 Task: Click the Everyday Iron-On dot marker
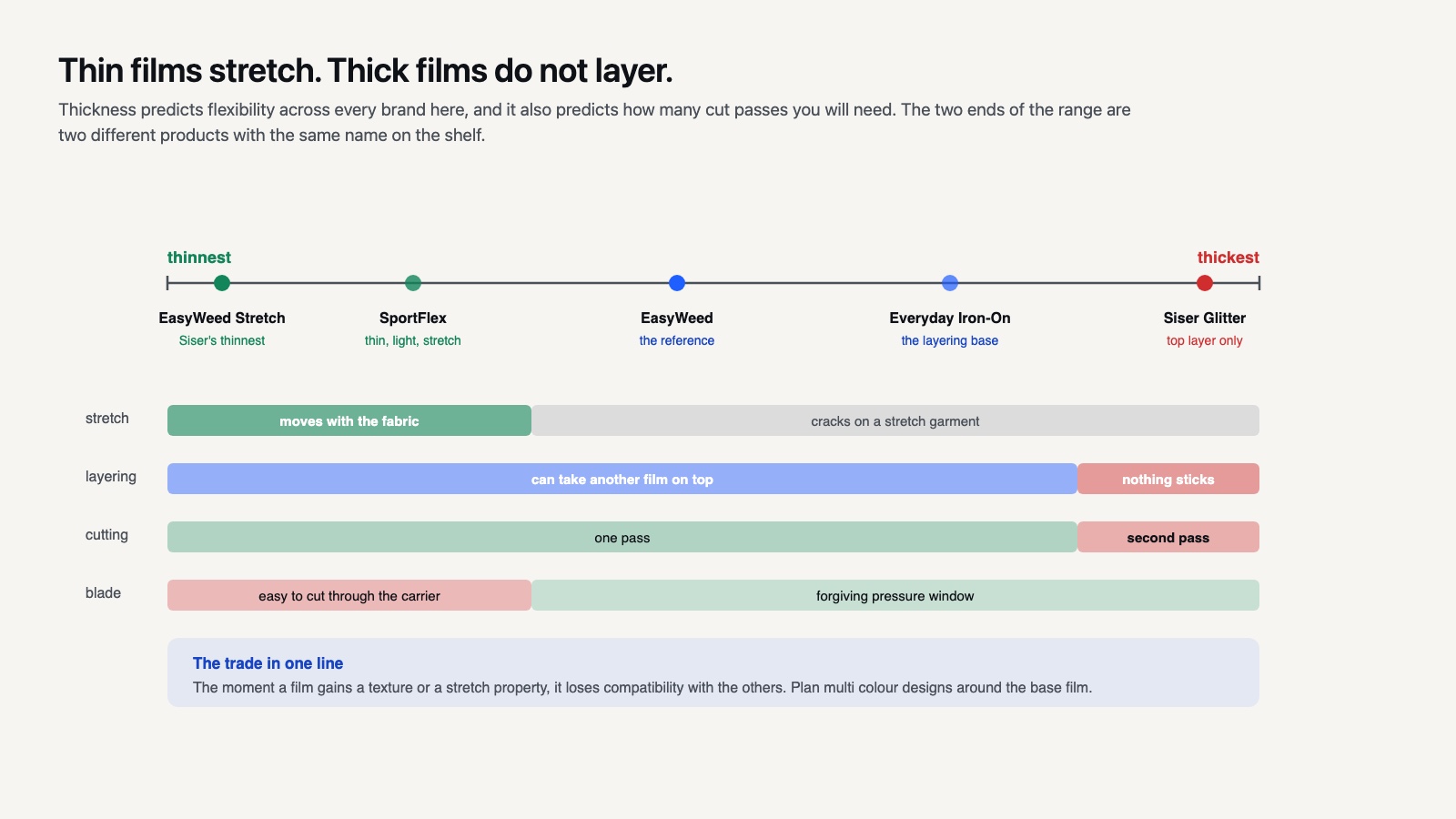[x=950, y=283]
